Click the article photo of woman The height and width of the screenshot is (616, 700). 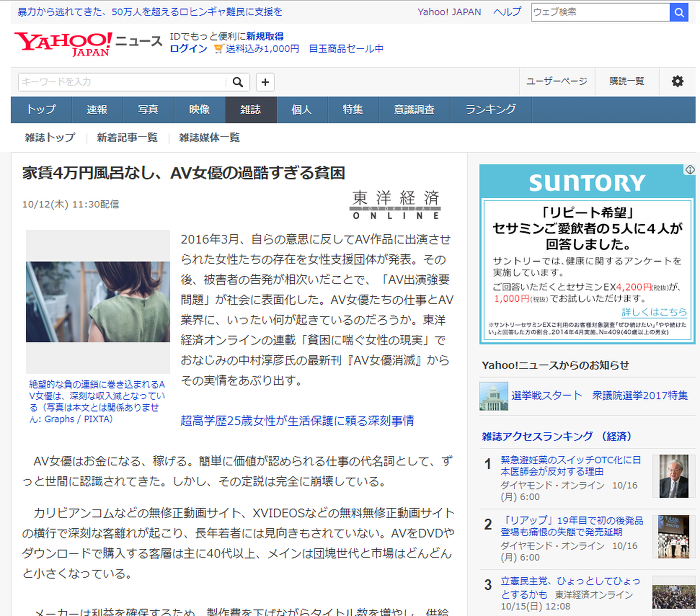coord(98,302)
